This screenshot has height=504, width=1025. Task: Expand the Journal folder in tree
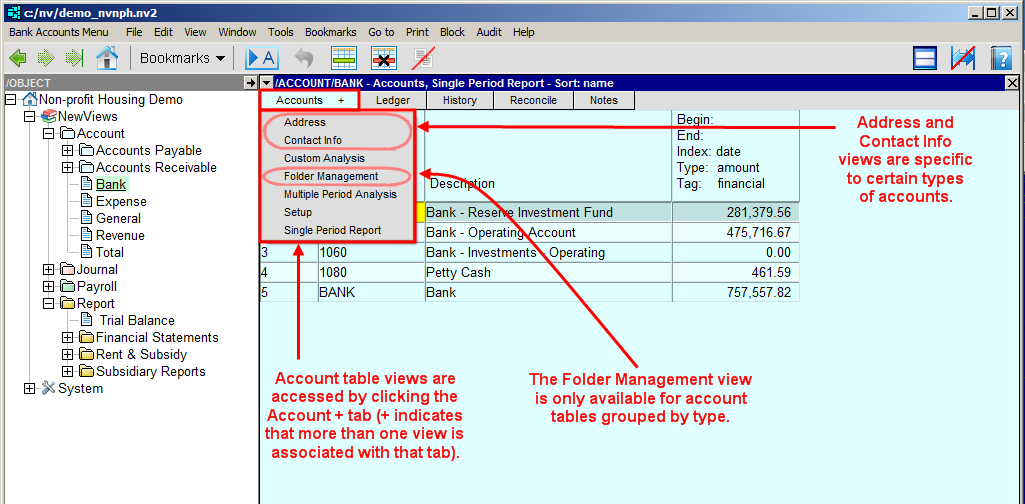click(49, 270)
